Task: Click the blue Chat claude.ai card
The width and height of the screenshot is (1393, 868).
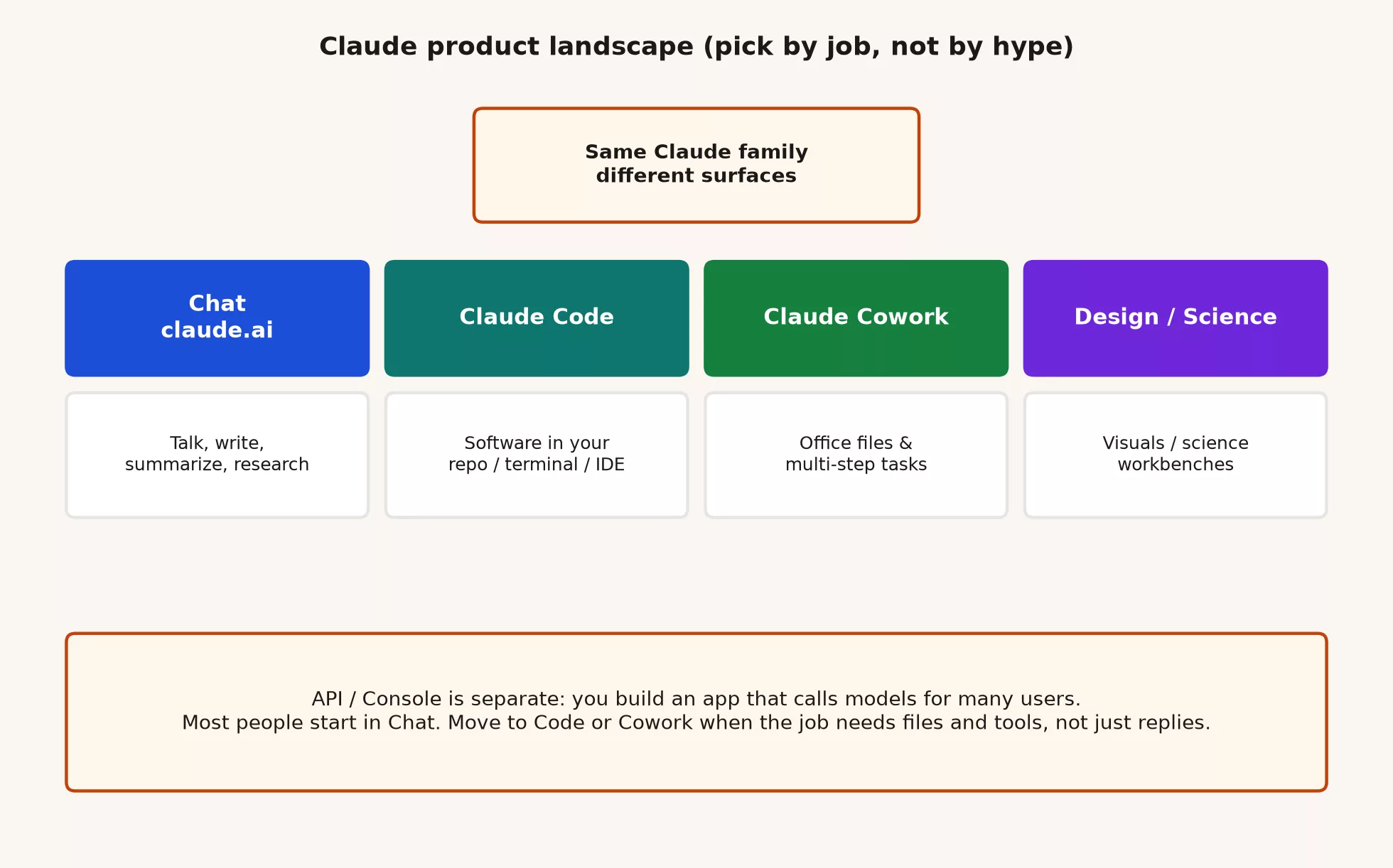Action: pos(217,318)
